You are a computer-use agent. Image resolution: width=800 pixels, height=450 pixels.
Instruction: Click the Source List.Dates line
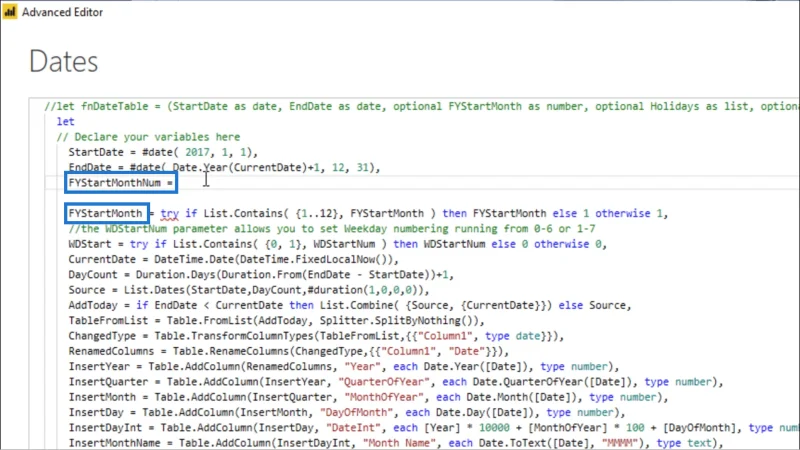(249, 290)
